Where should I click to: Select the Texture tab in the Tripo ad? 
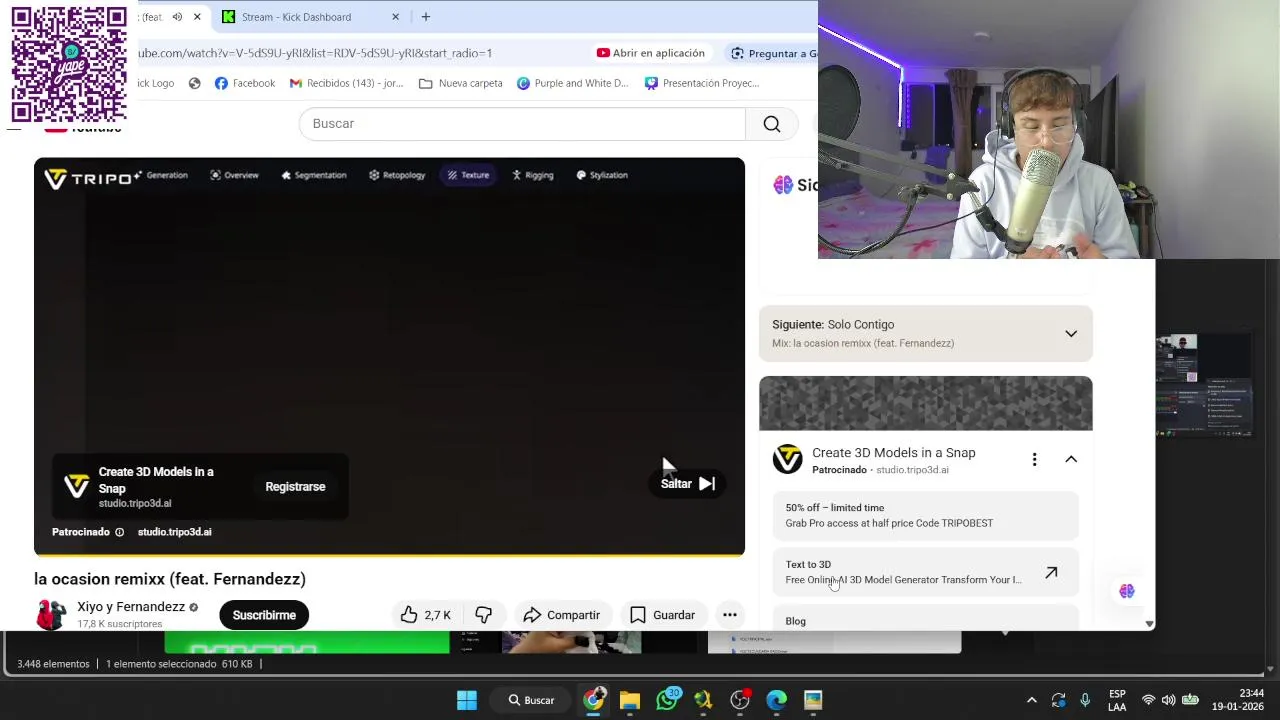469,175
